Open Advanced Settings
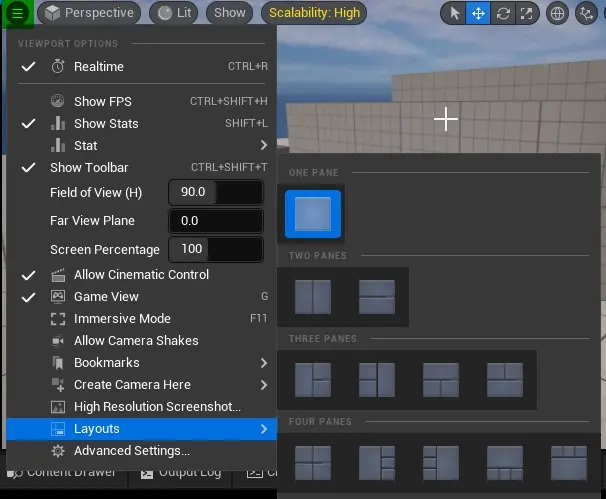This screenshot has height=499, width=606. coord(141,451)
